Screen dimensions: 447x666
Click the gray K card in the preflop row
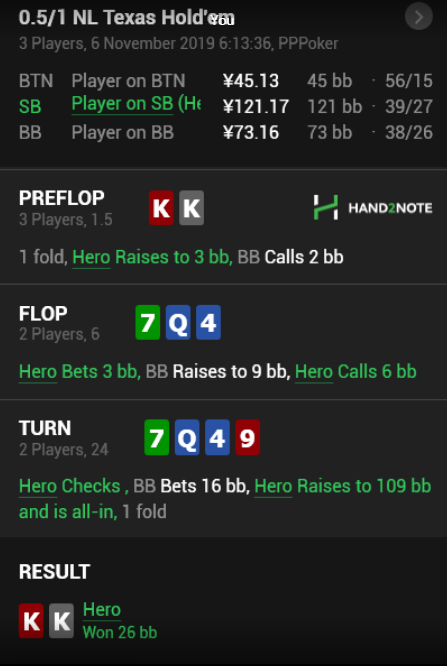pos(192,208)
